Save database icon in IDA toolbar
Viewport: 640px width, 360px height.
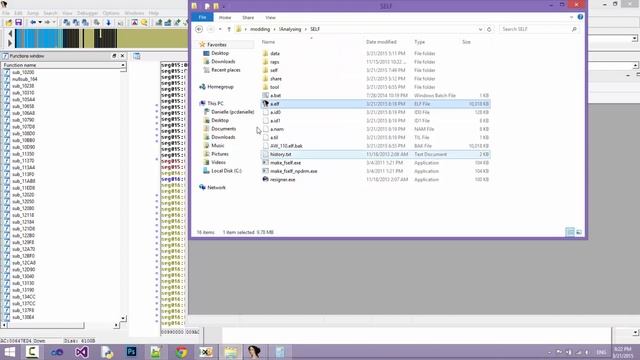click(x=18, y=22)
